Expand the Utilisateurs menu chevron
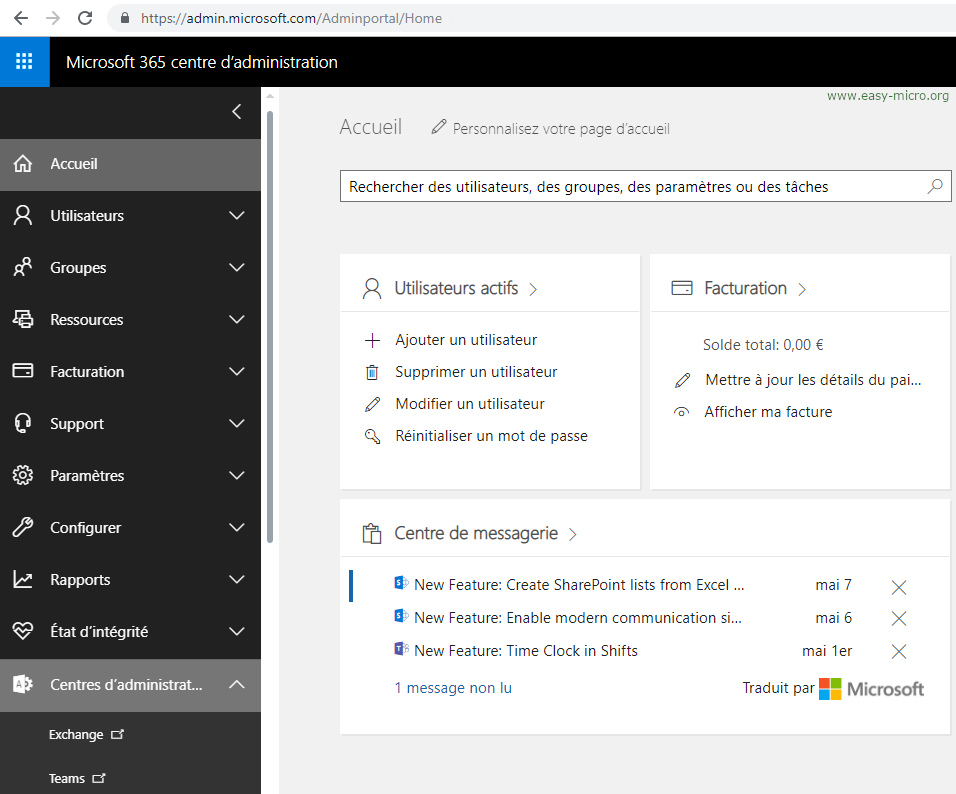Screen dimensions: 956x794 237,215
